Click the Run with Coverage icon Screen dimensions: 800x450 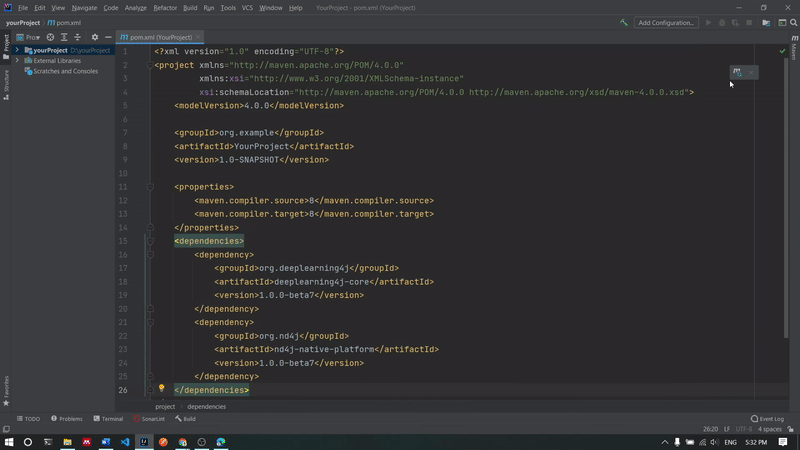pyautogui.click(x=735, y=22)
